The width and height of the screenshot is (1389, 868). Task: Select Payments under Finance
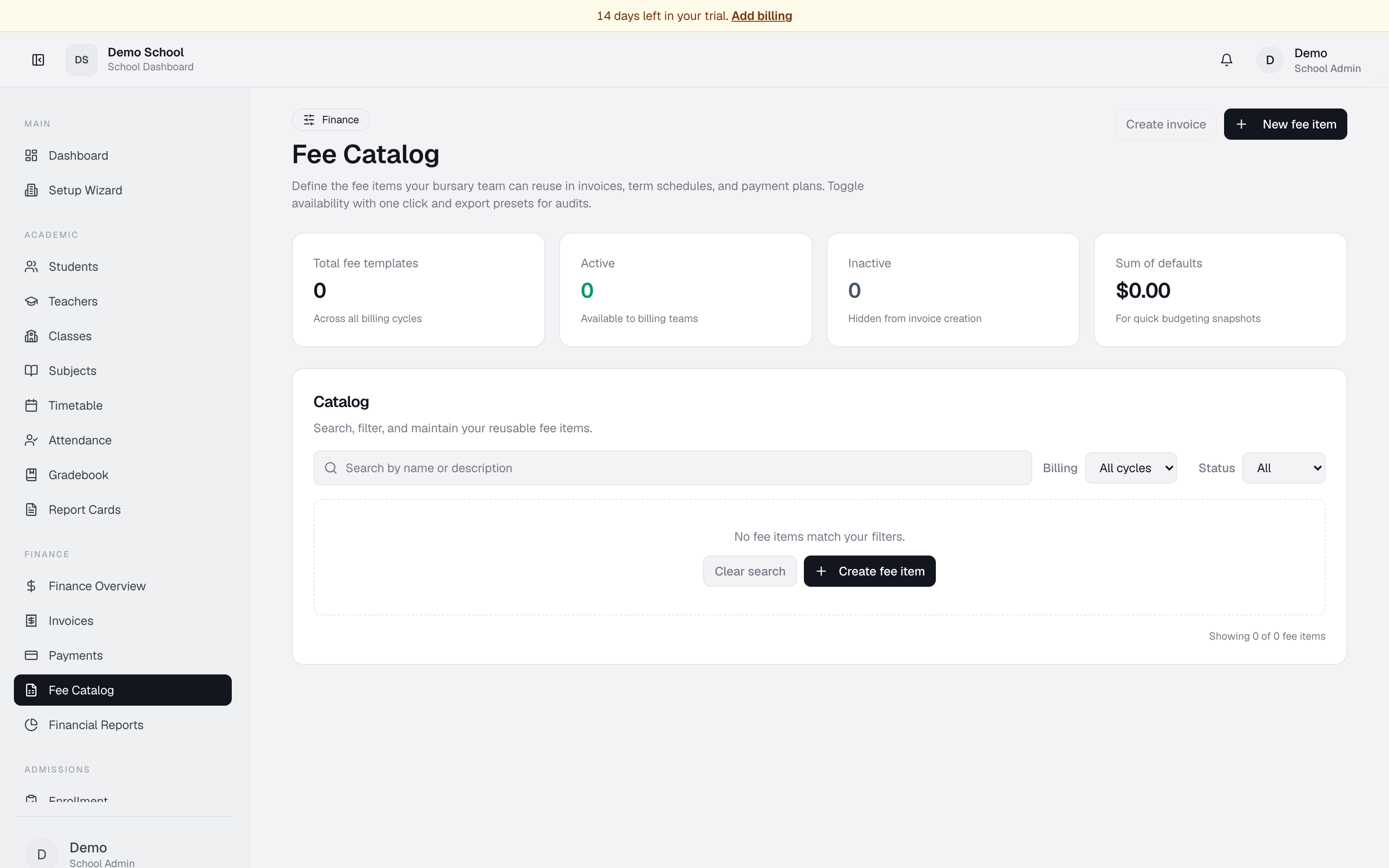tap(123, 656)
